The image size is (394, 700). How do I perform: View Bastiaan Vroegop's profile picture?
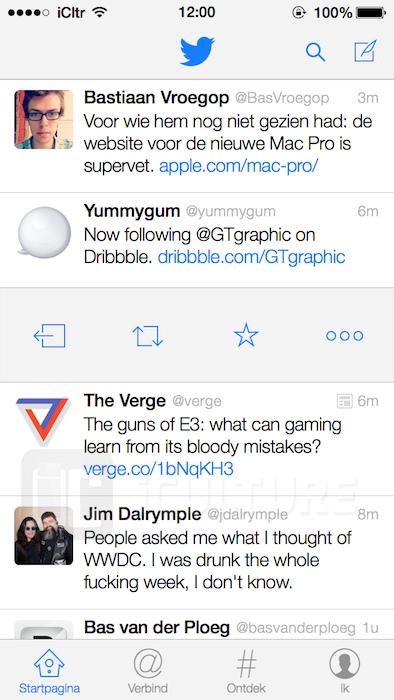click(44, 119)
